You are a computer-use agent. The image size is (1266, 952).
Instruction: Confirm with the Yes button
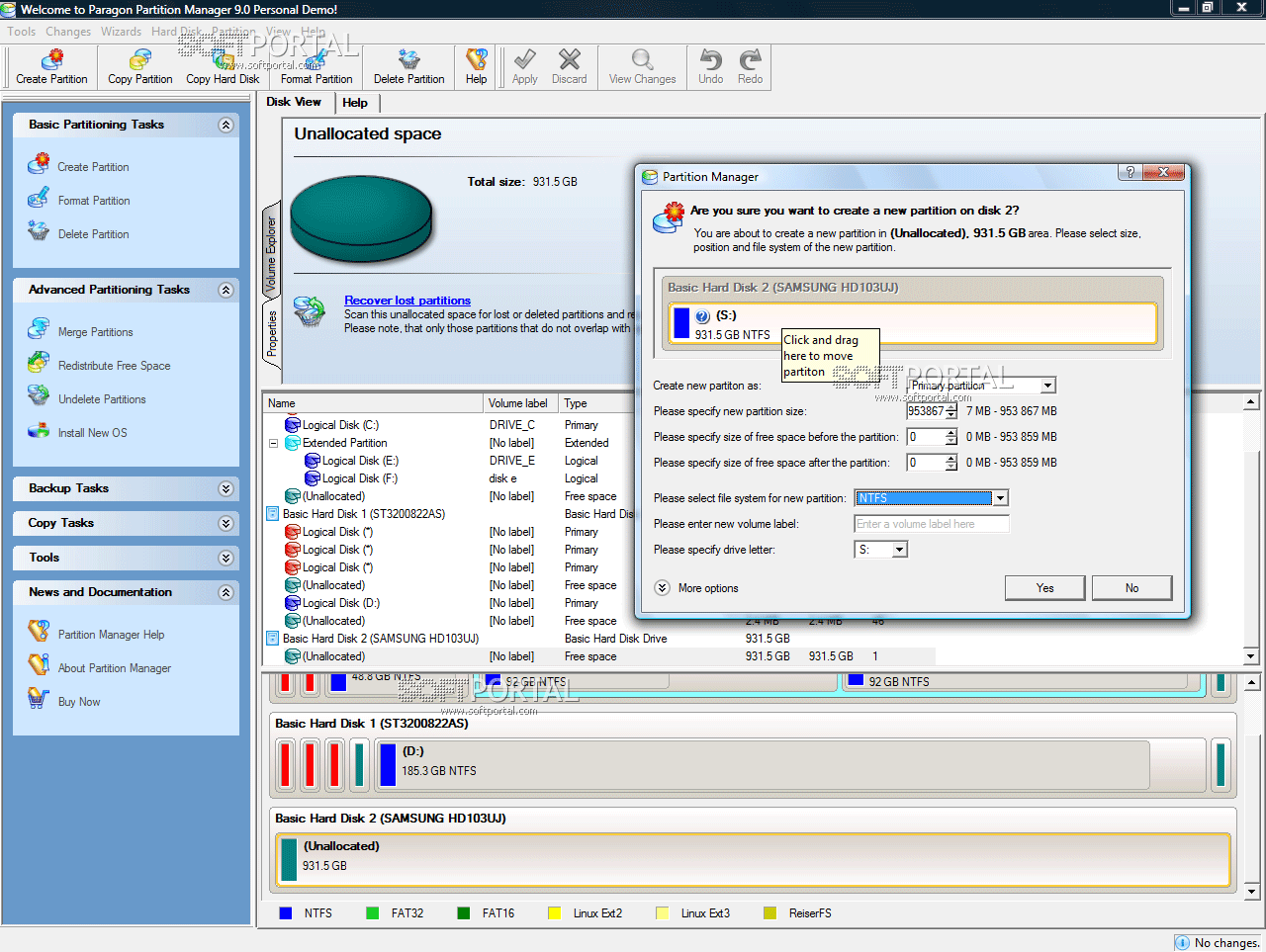(x=1044, y=588)
